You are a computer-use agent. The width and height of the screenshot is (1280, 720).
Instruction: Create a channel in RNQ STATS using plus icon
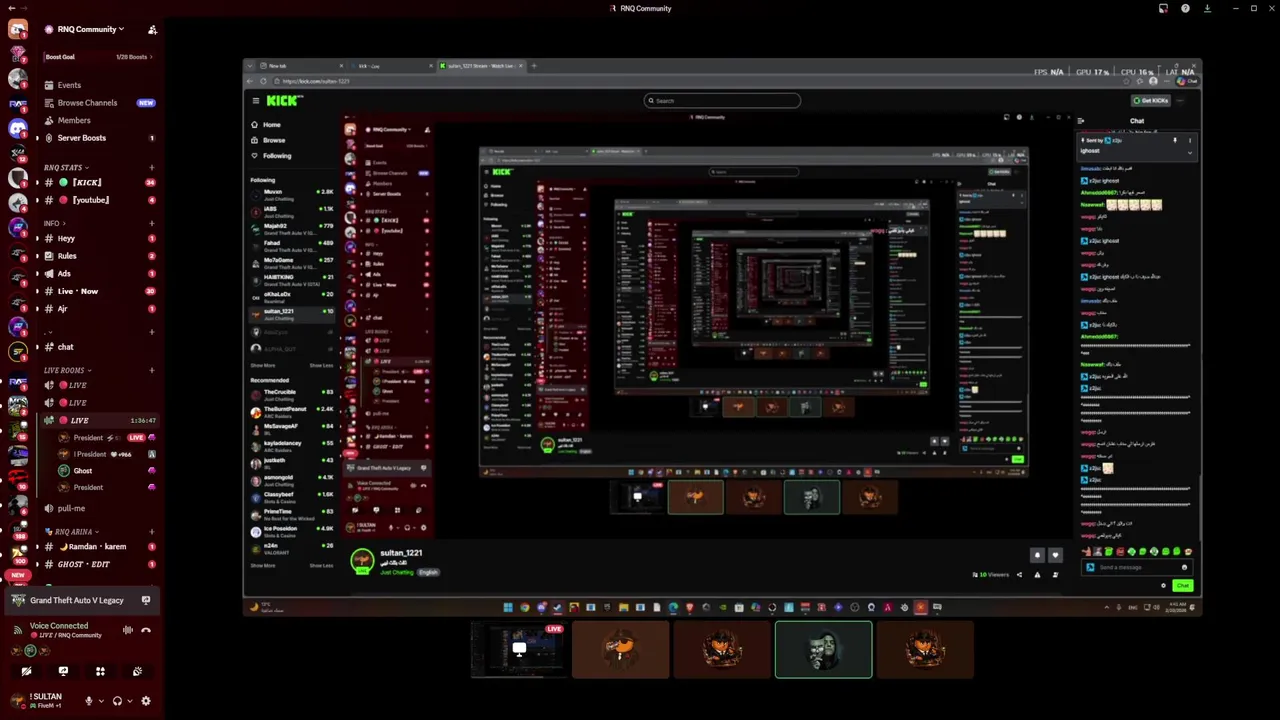tap(152, 167)
